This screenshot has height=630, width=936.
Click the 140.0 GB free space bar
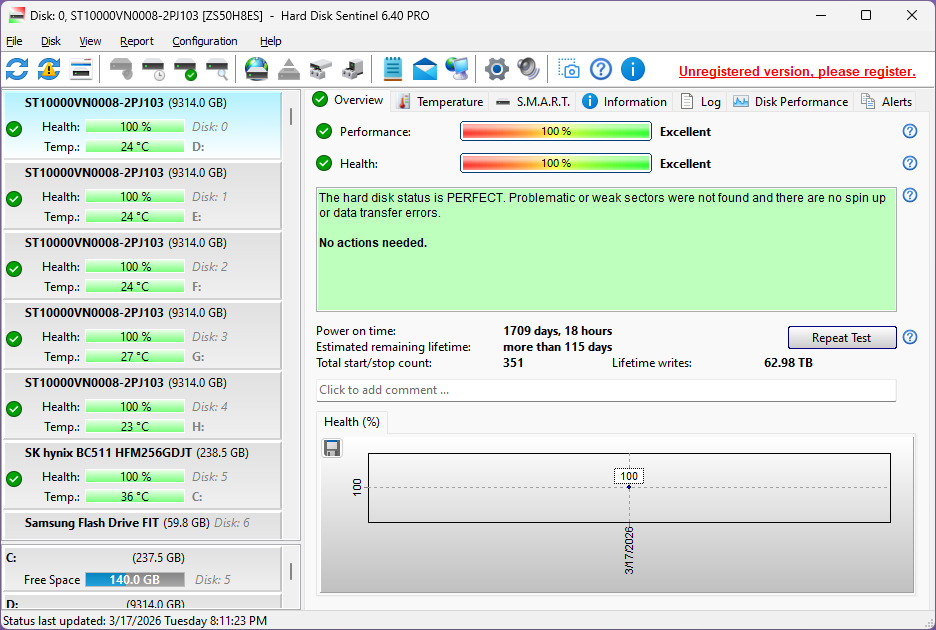pos(135,580)
